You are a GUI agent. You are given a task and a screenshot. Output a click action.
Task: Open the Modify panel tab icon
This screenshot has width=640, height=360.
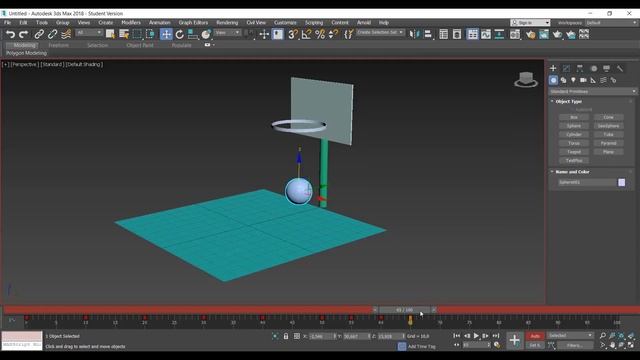coord(567,69)
